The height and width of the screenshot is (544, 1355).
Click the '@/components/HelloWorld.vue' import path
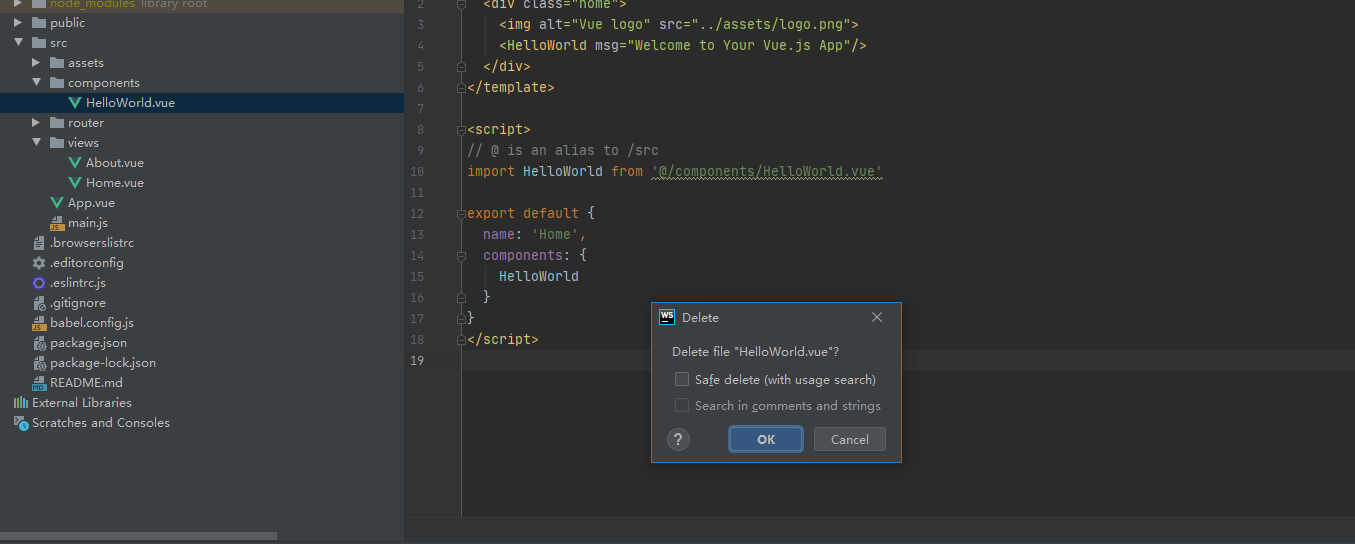point(767,171)
